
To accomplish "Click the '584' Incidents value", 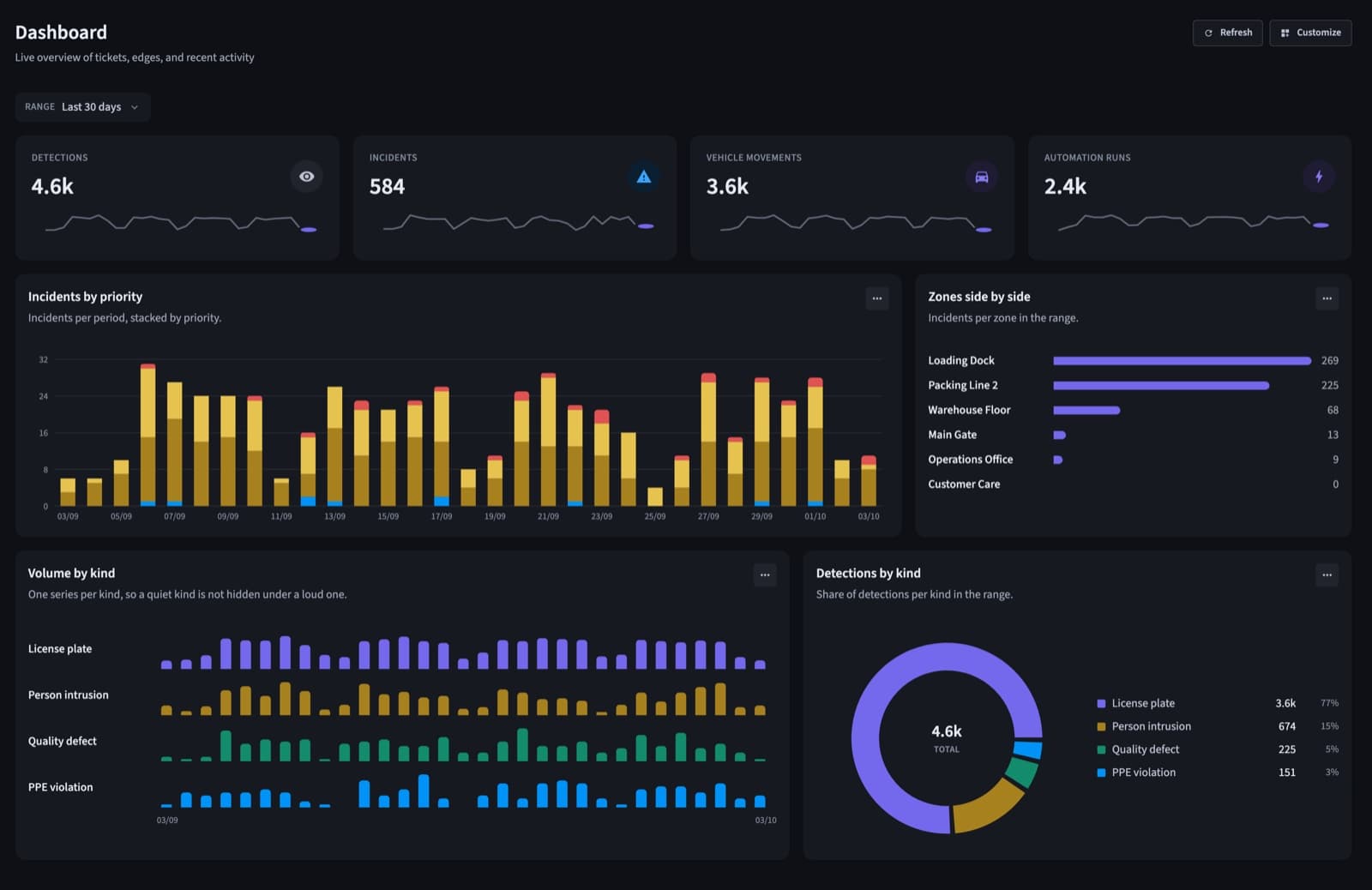I will [387, 186].
